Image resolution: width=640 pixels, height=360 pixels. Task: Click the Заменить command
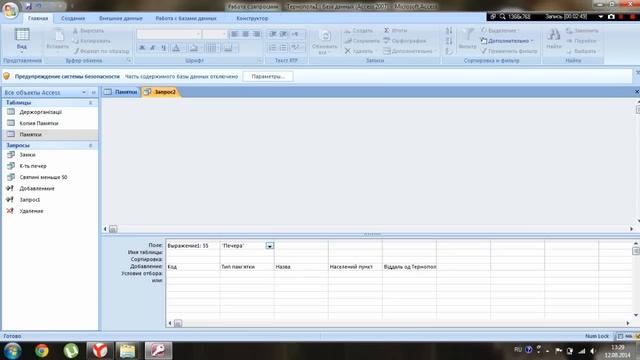tap(582, 31)
